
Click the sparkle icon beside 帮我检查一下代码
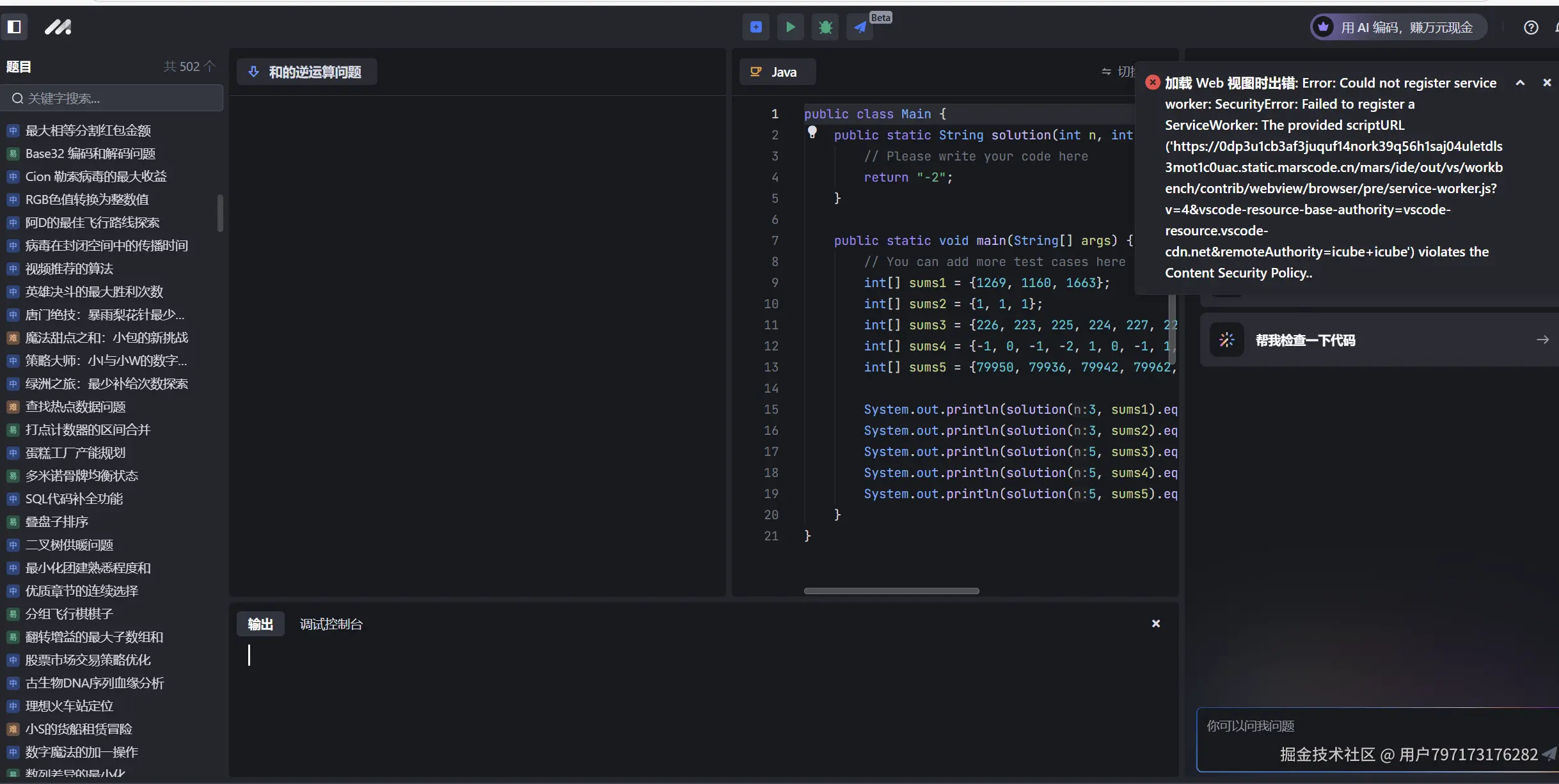[x=1226, y=340]
